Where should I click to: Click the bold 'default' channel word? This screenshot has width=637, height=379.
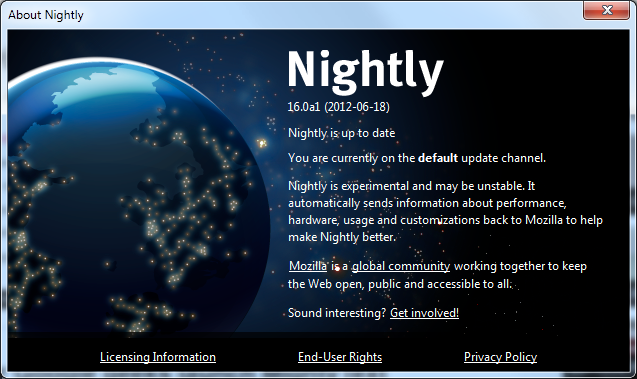(x=438, y=158)
